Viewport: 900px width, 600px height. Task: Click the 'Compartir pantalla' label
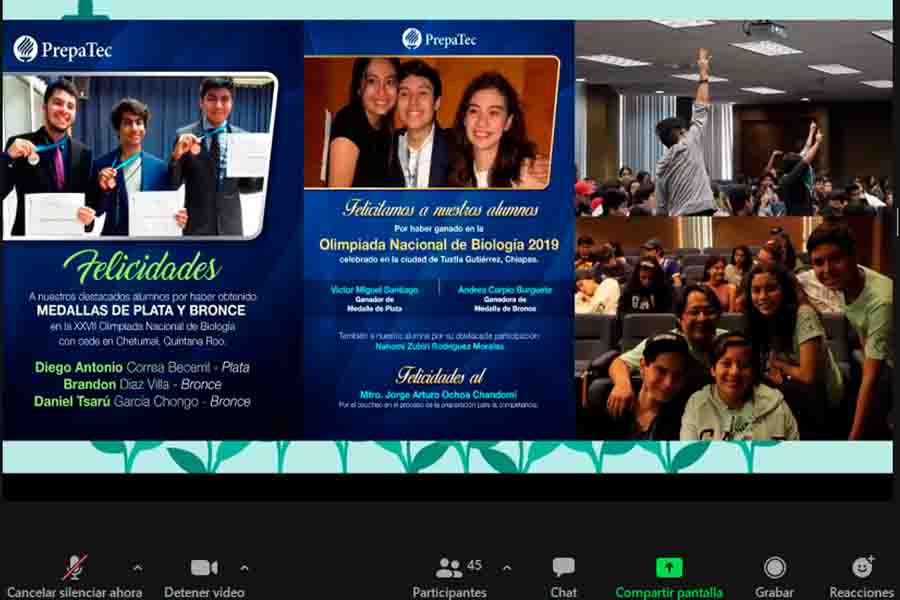669,593
